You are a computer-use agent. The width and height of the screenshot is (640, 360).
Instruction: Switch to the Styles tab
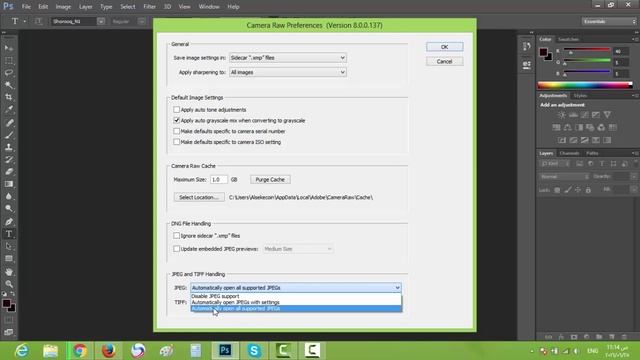pyautogui.click(x=580, y=96)
